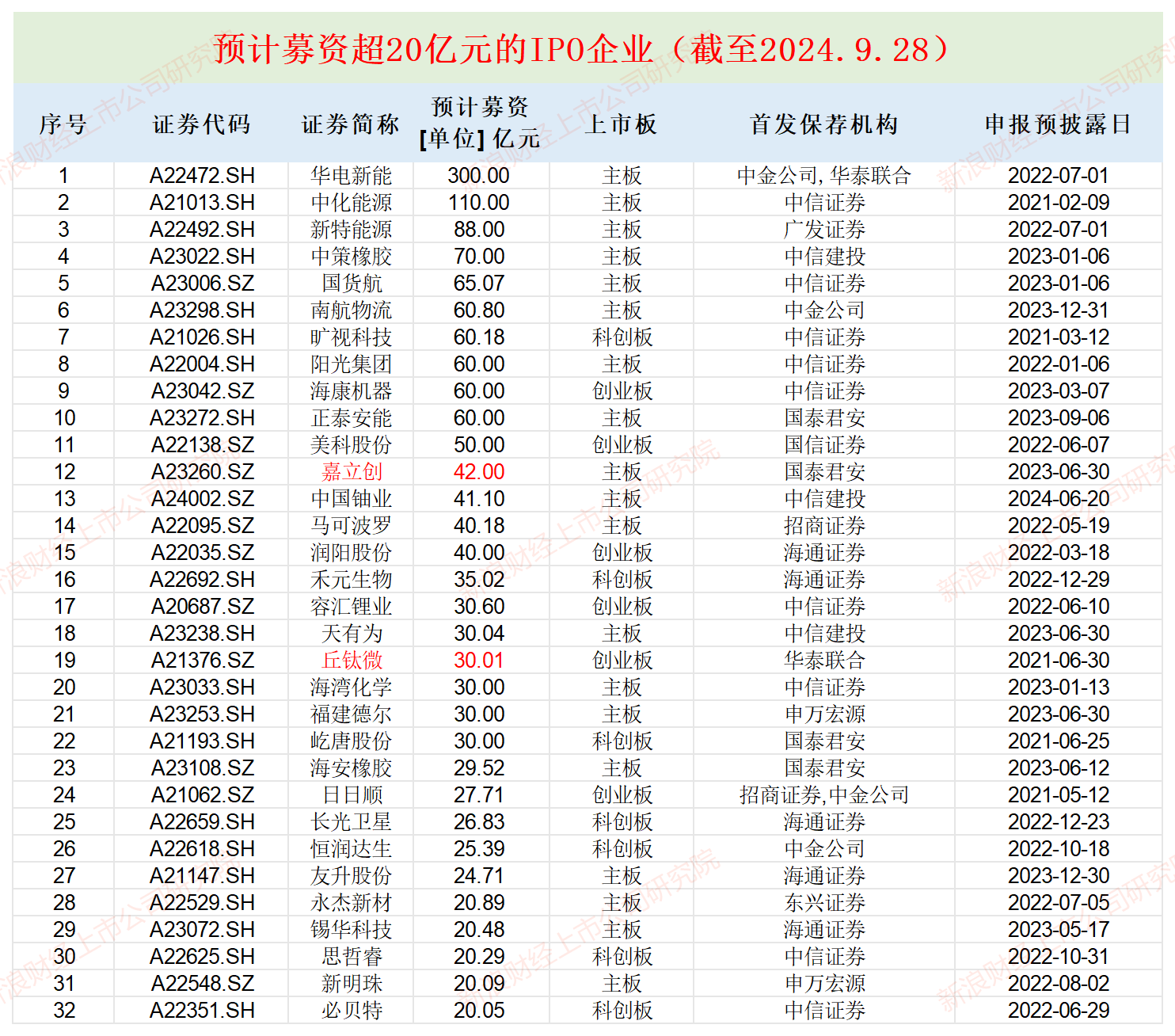This screenshot has width=1175, height=1036.
Task: Click security code A21013.SH
Action: coord(202,203)
